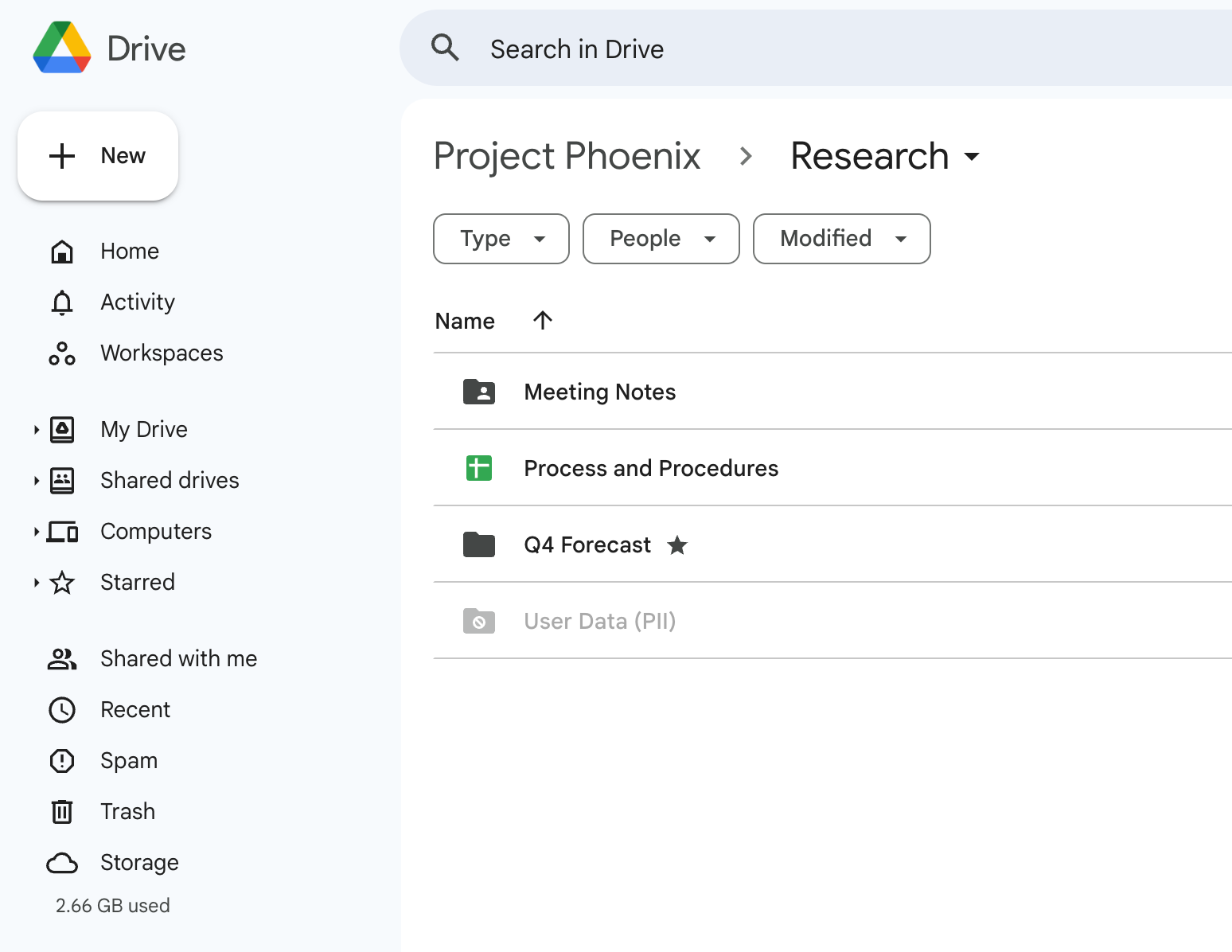
Task: Select the Meeting Notes row
Action: pos(832,392)
